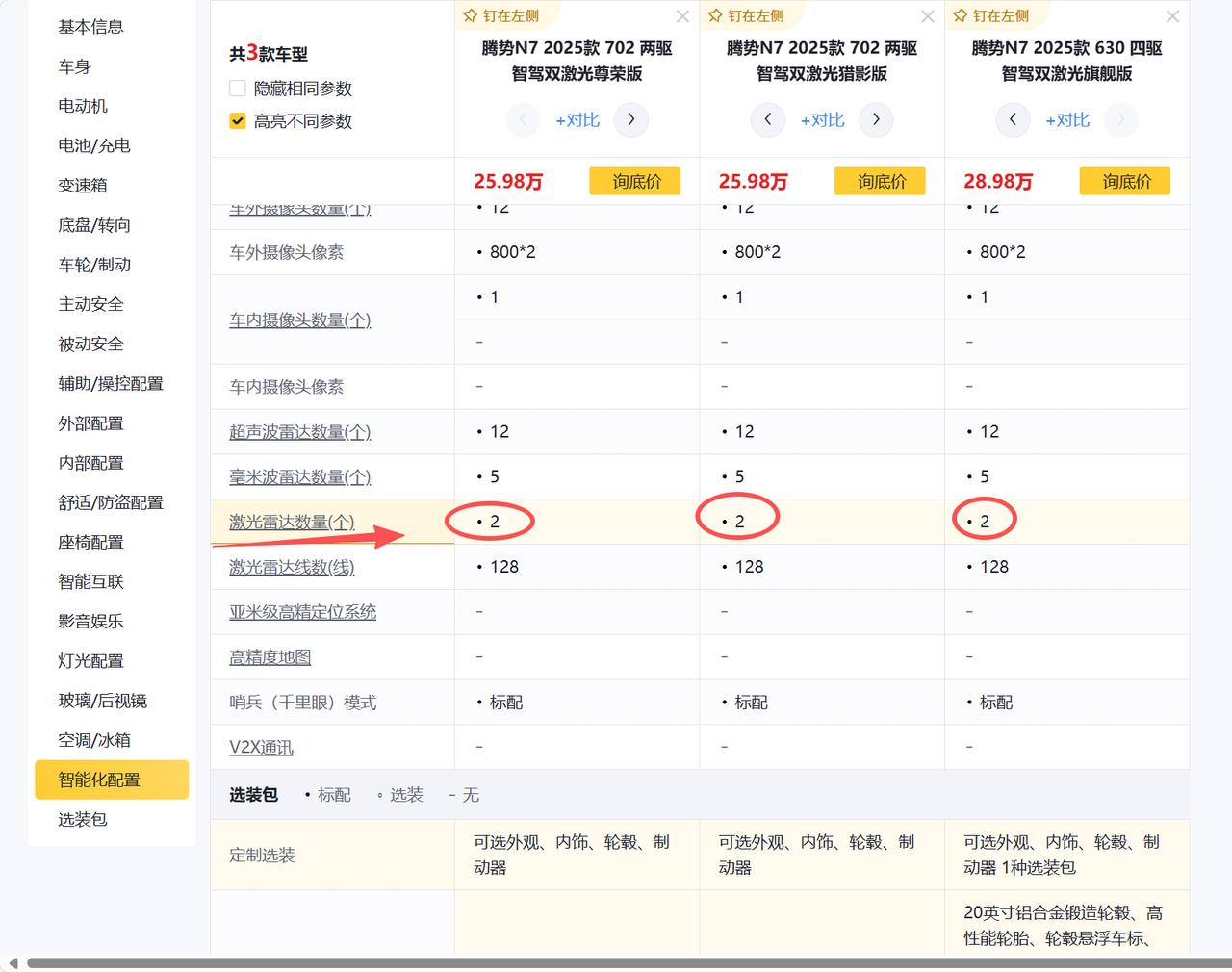Click the 车内摄像头像素 row label
Image resolution: width=1232 pixels, height=972 pixels.
[286, 387]
